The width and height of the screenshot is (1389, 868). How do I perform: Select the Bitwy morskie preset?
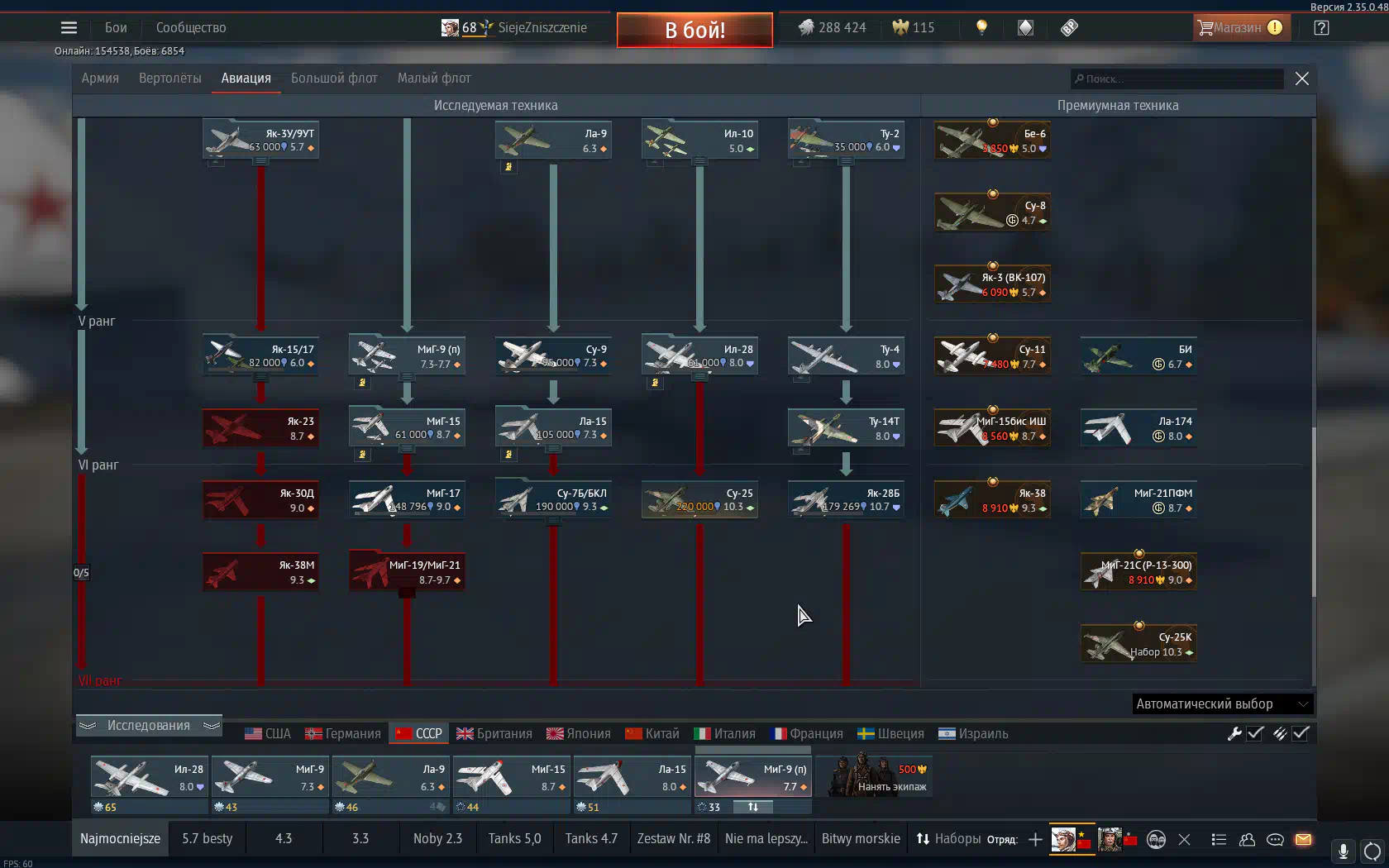[861, 839]
